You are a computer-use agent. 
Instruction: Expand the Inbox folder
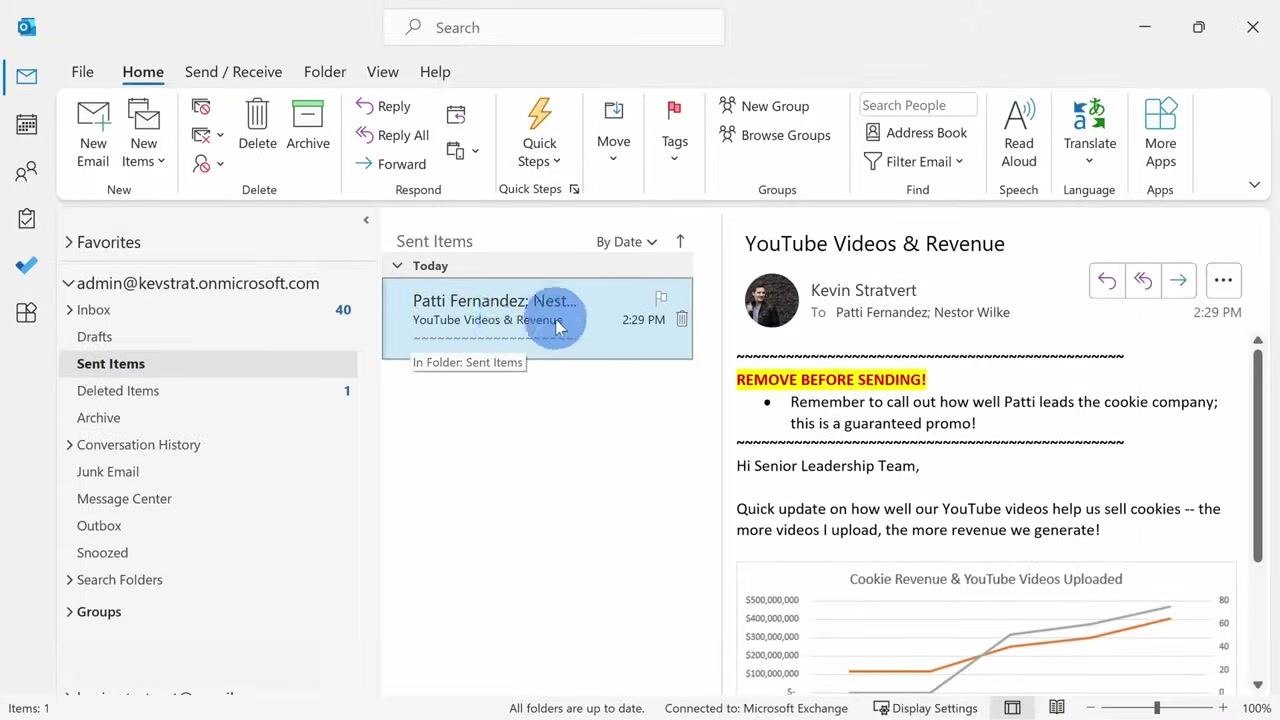(69, 310)
